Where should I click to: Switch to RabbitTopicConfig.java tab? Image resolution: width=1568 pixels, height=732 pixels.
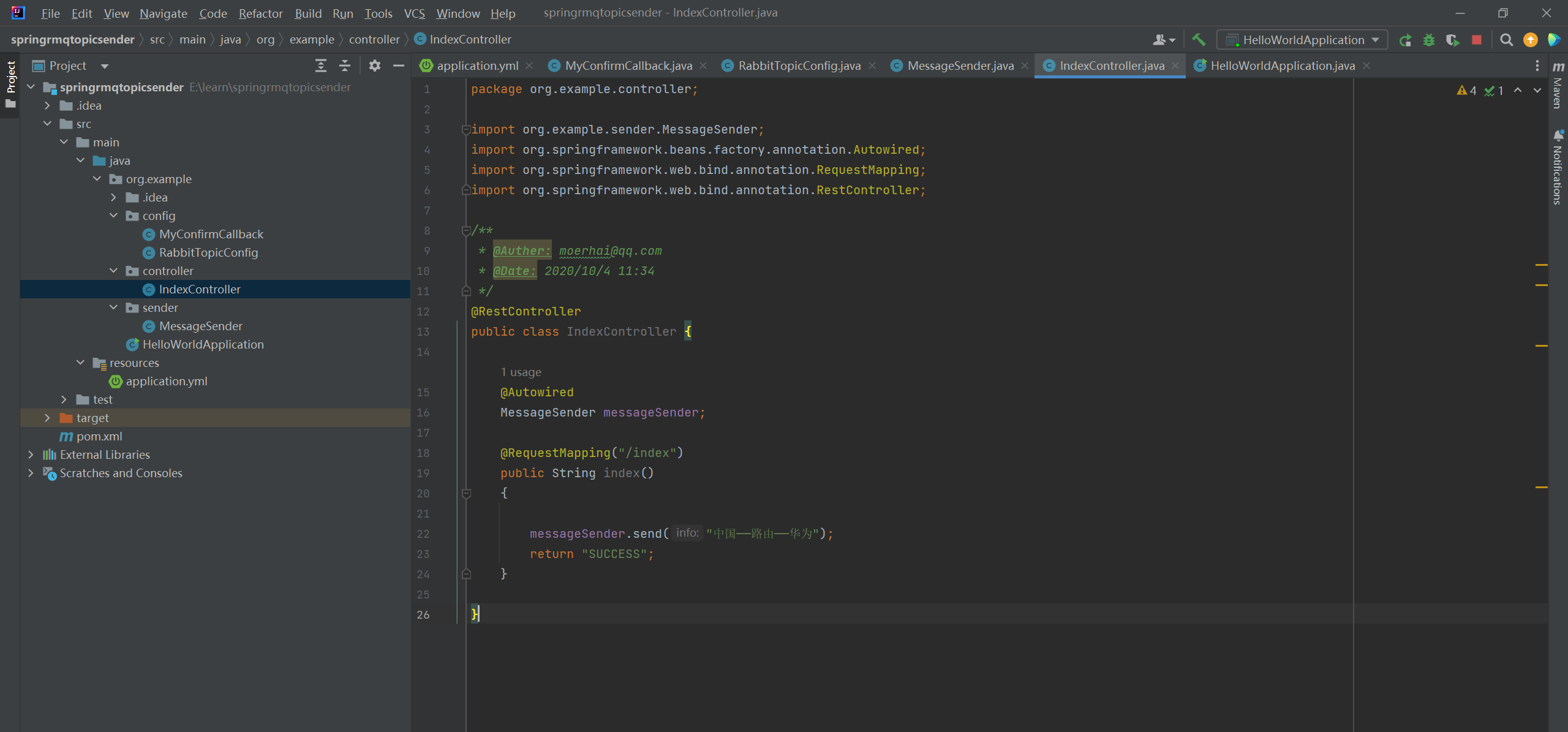(x=799, y=66)
